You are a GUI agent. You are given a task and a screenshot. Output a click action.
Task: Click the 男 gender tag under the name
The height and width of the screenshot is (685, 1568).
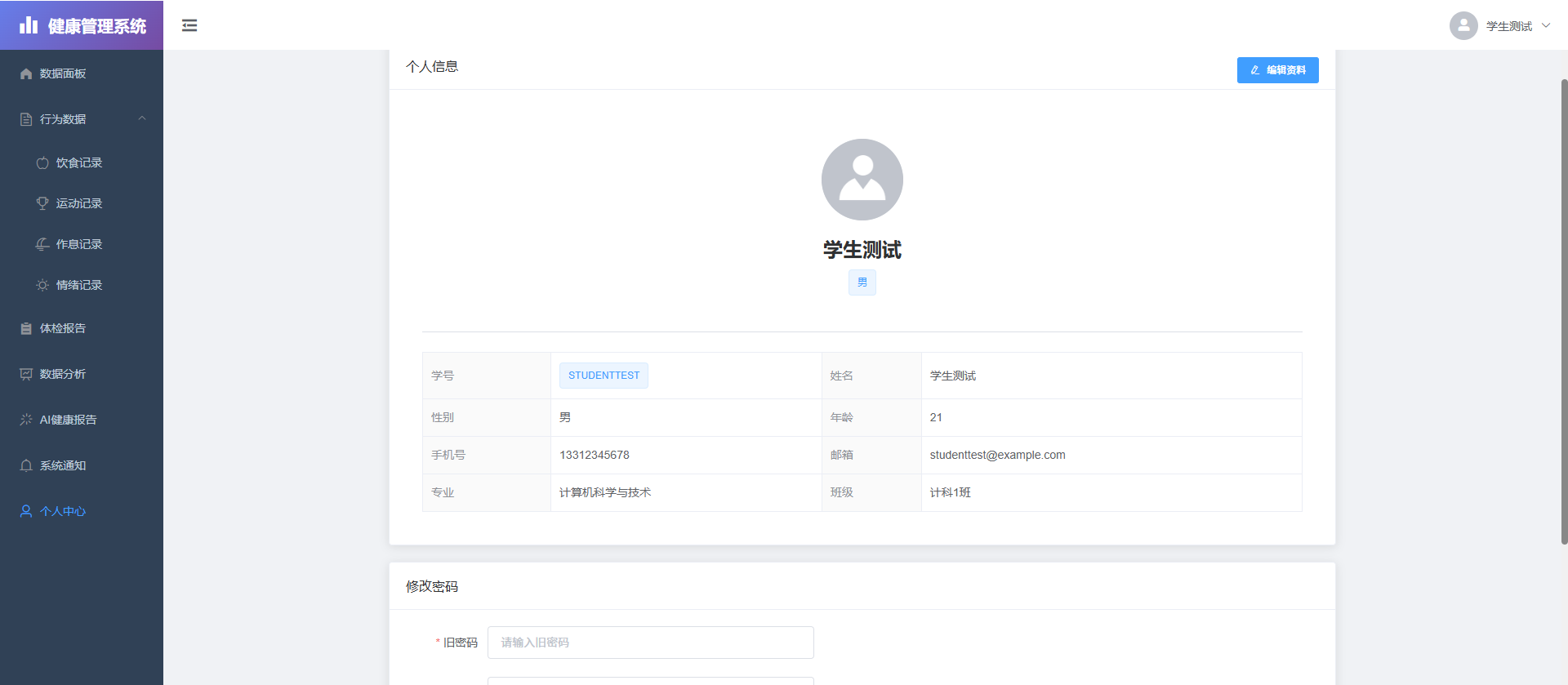click(x=862, y=282)
